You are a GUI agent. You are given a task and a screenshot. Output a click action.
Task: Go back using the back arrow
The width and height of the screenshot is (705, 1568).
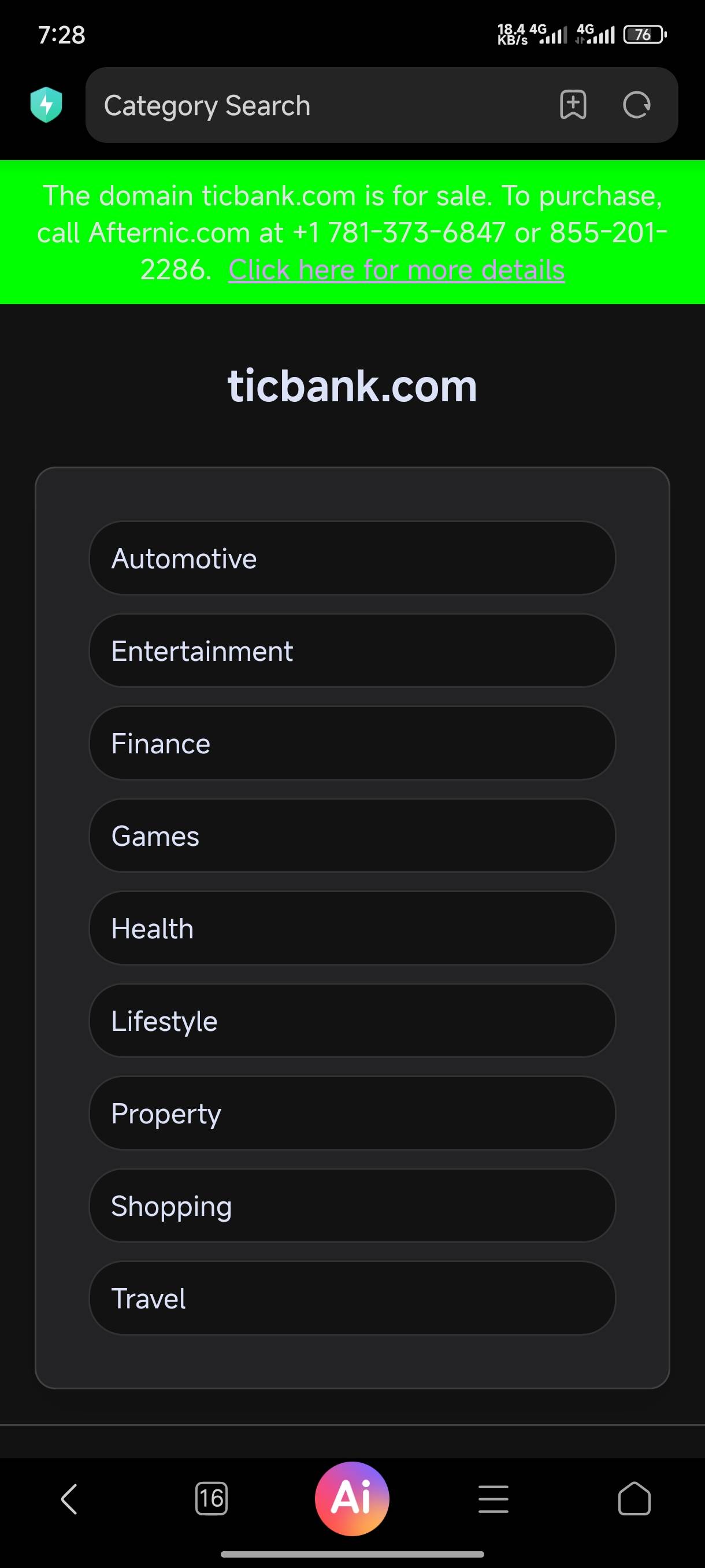coord(69,1499)
